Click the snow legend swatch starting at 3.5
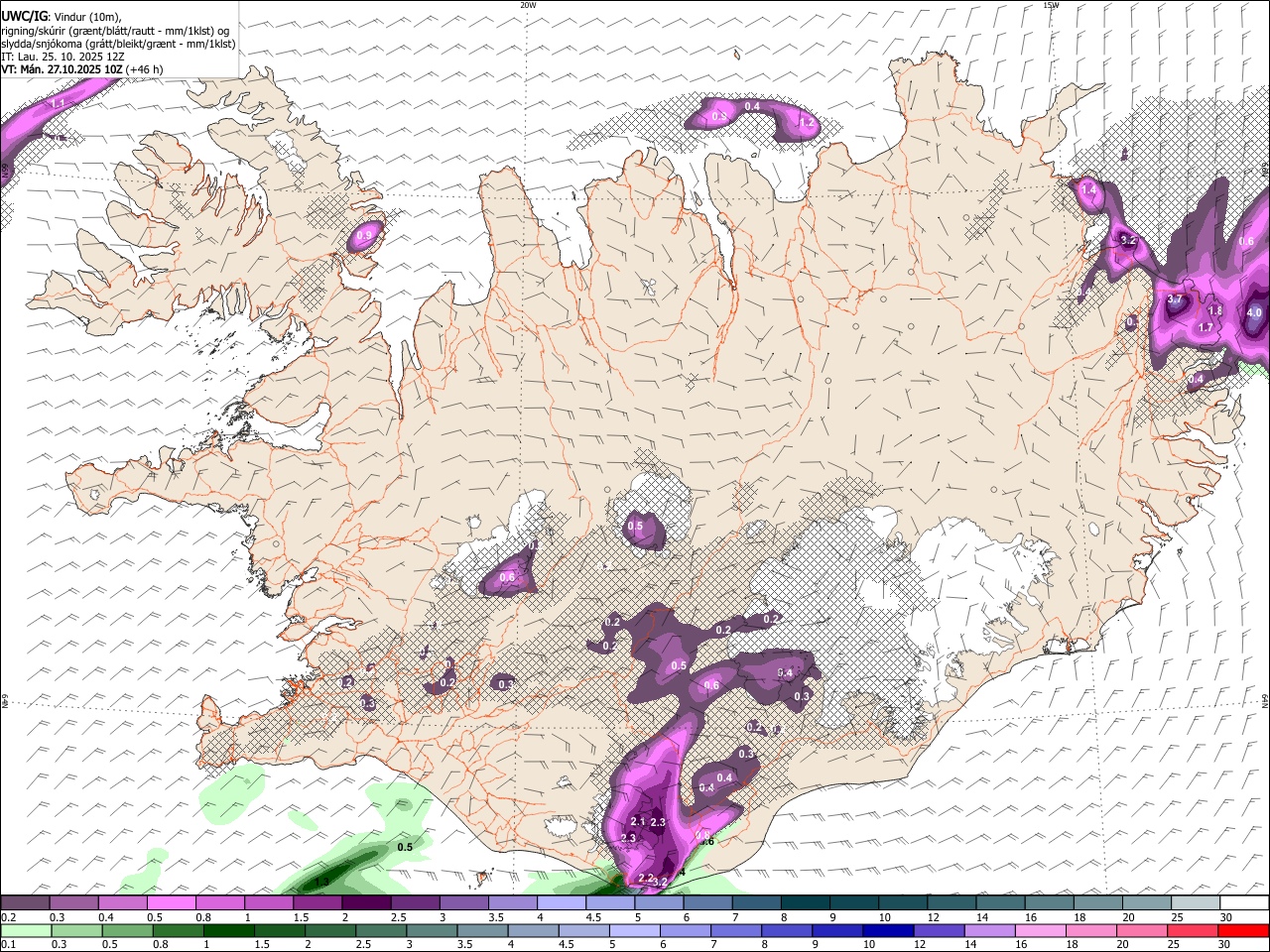 [x=511, y=902]
